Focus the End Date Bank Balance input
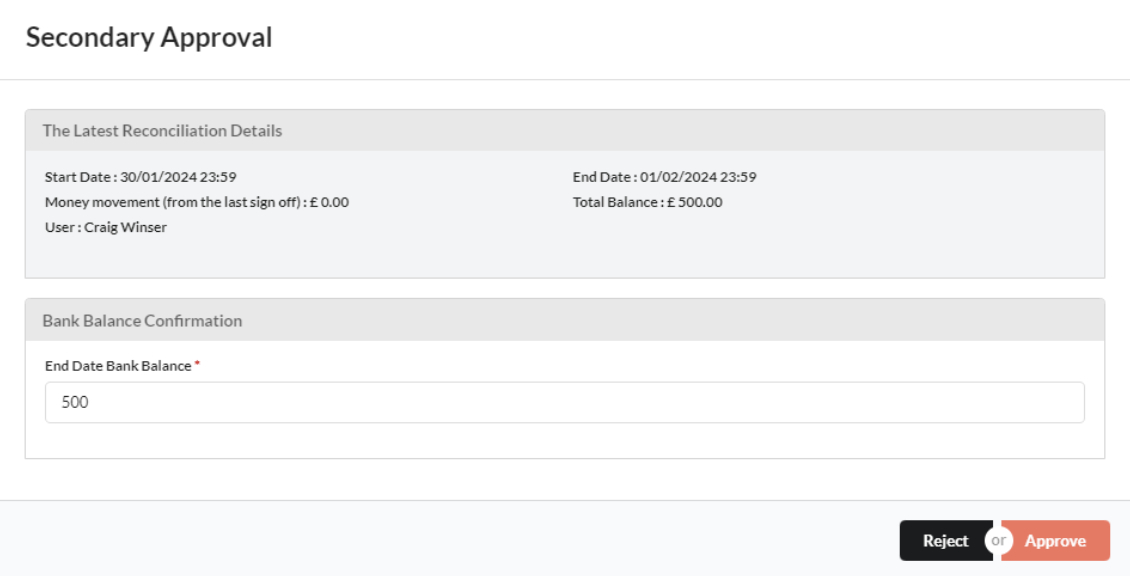Screen dimensions: 1130x576 pyautogui.click(x=564, y=402)
